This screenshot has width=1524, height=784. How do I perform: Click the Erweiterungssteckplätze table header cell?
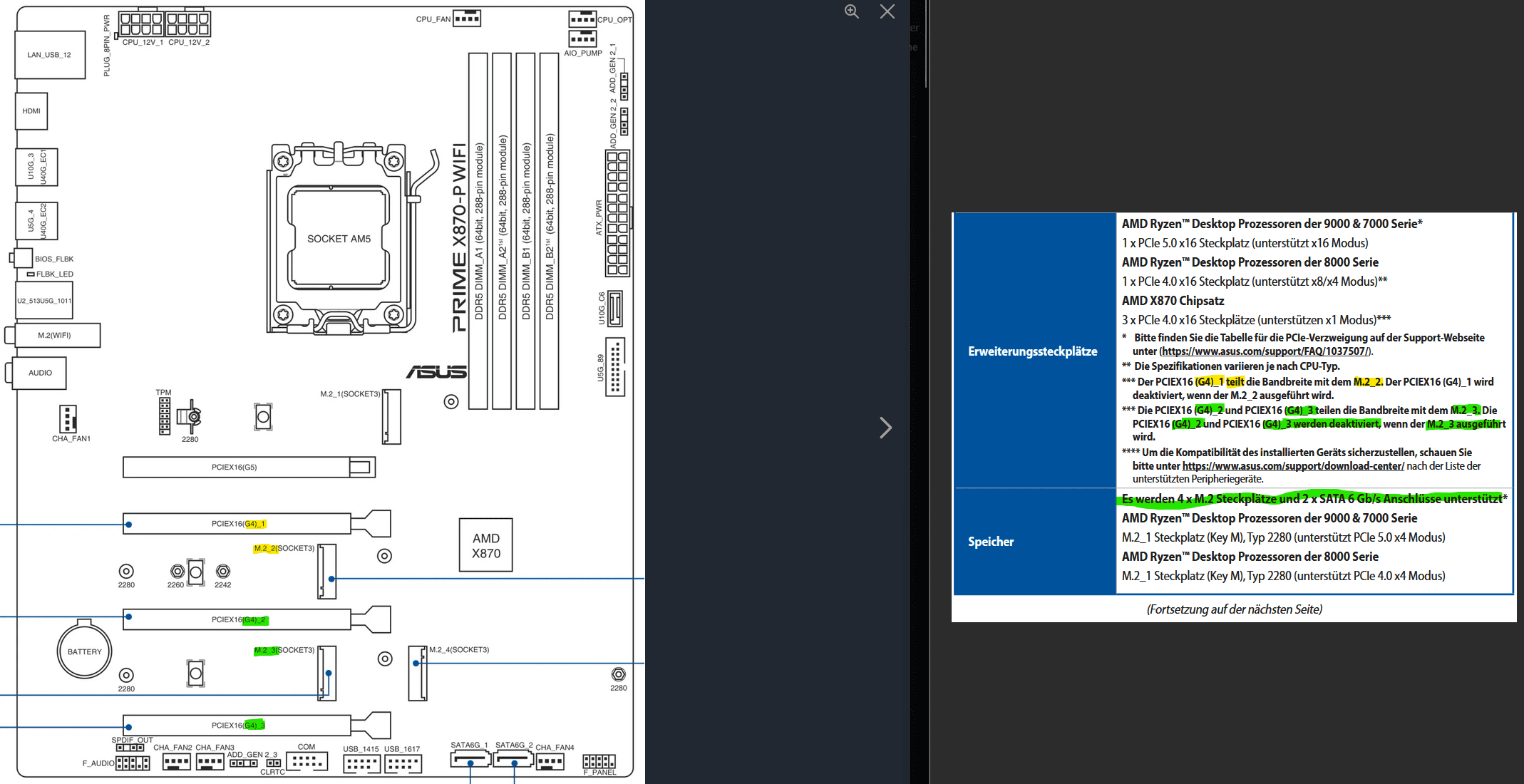1033,351
